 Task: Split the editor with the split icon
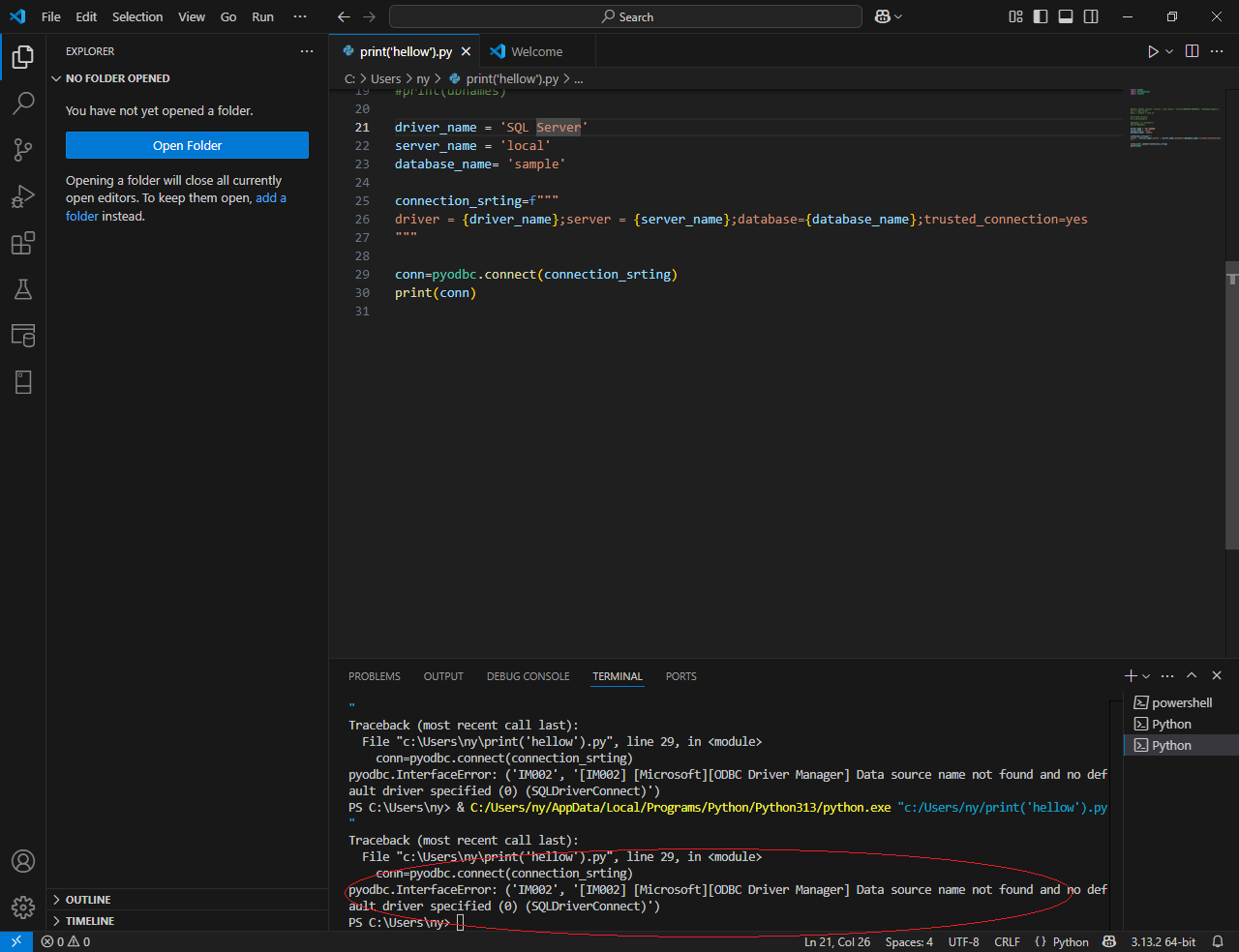pos(1192,51)
